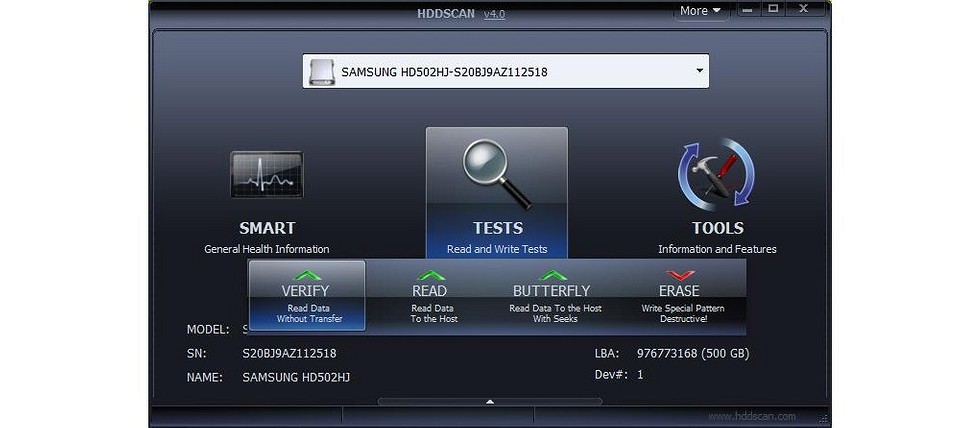960x428 pixels.
Task: Click the serial number S20BJ9AZ112518 value
Action: click(289, 353)
